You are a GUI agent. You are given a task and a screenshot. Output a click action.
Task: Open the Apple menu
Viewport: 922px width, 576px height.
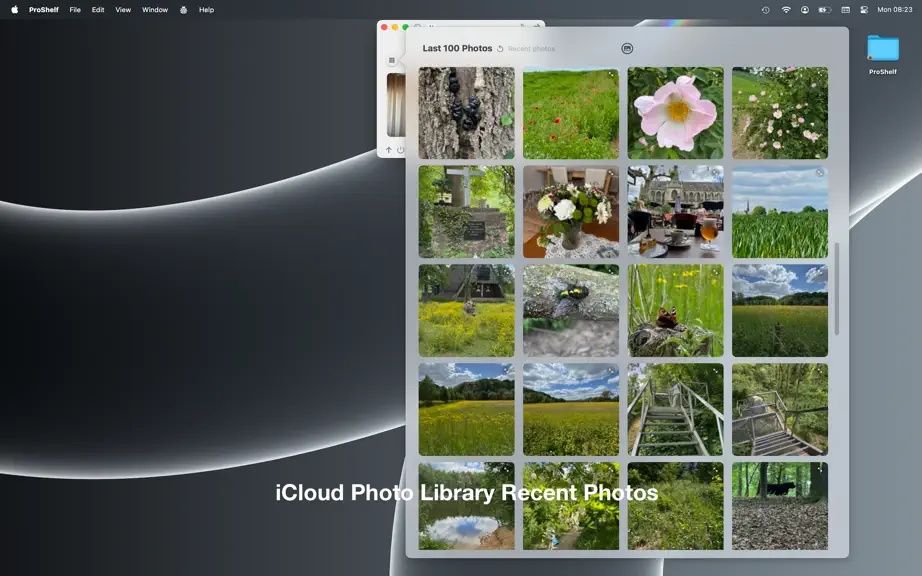click(x=15, y=9)
